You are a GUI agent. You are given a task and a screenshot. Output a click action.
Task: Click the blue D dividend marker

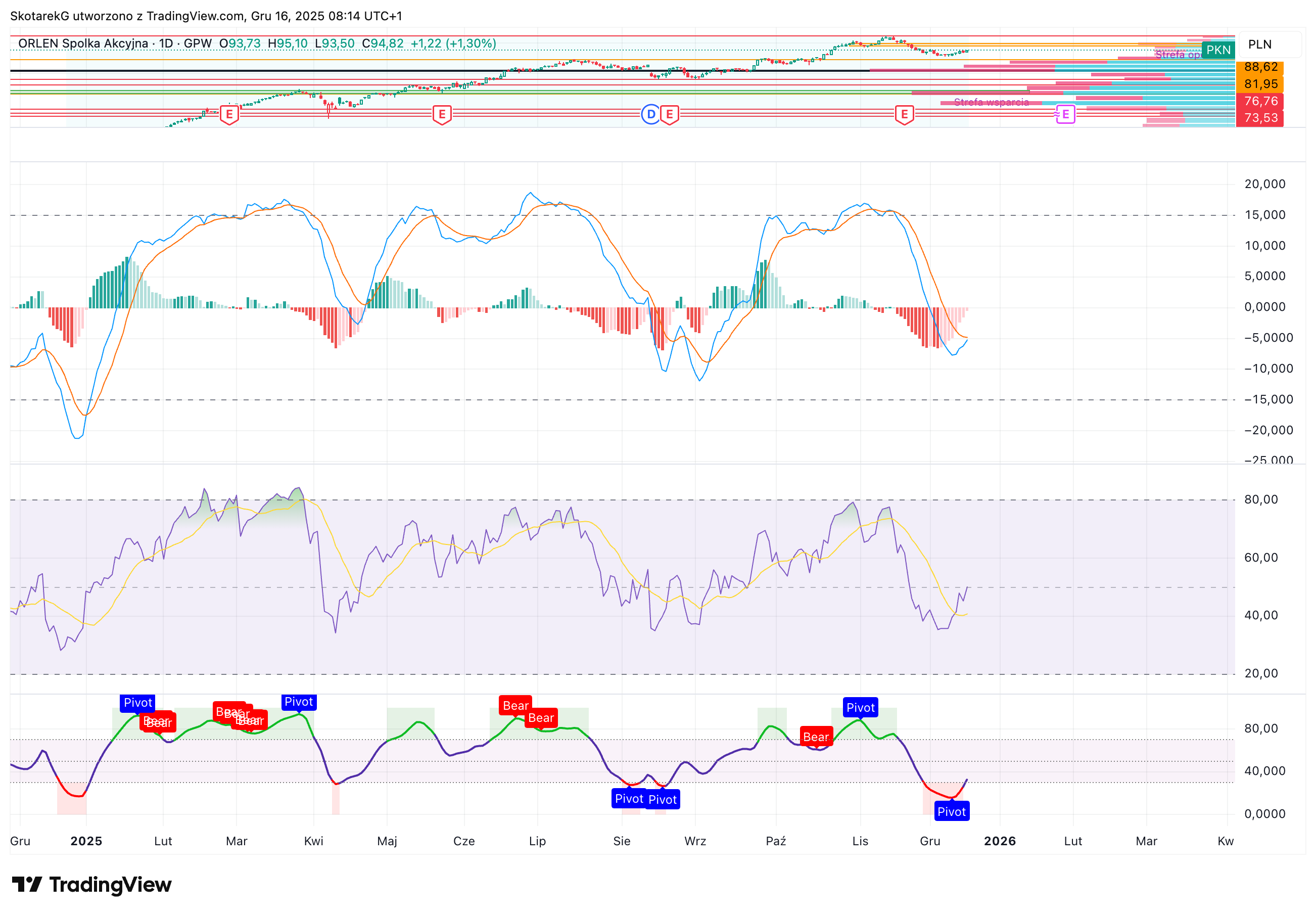click(x=650, y=114)
